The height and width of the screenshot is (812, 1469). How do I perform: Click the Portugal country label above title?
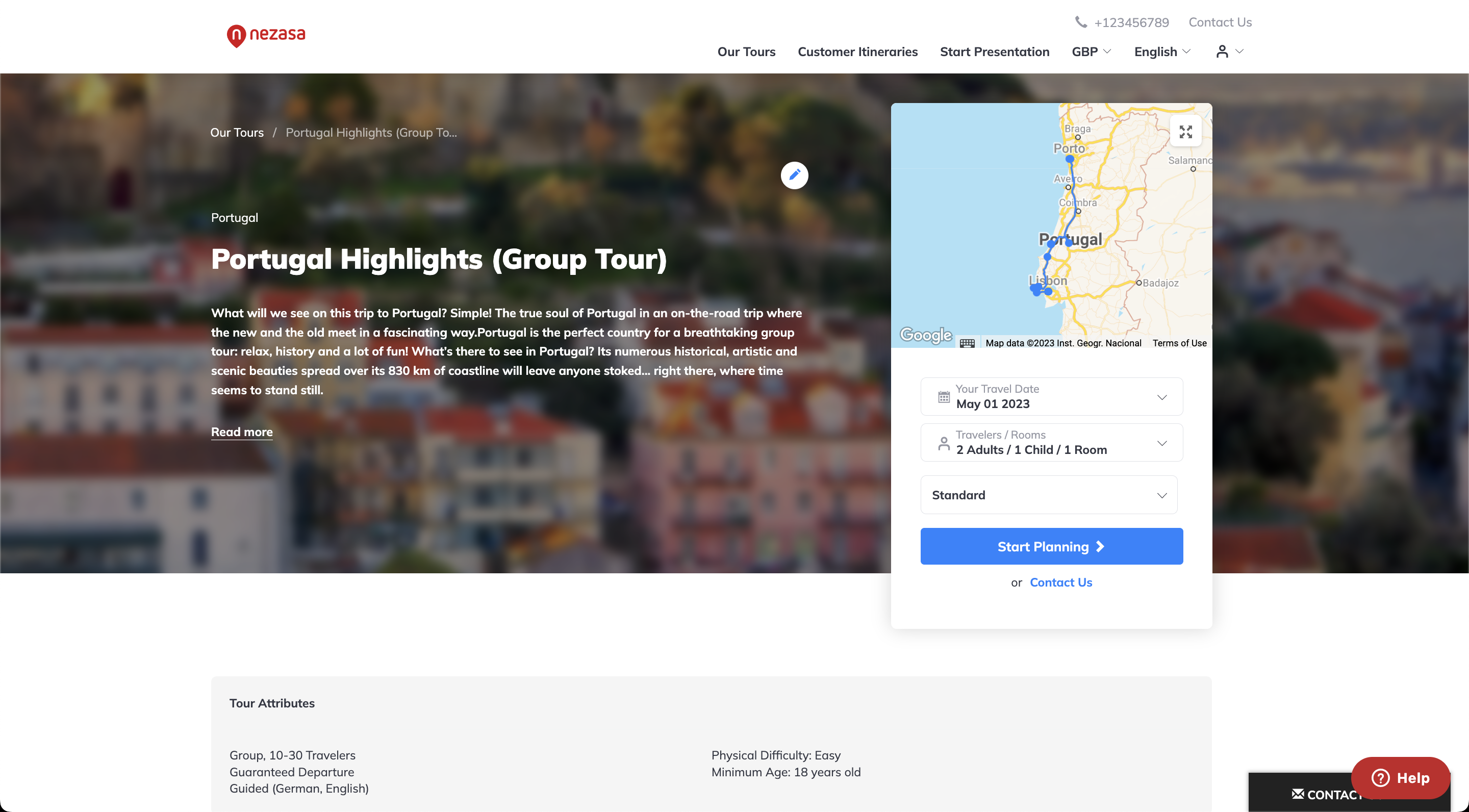coord(235,217)
